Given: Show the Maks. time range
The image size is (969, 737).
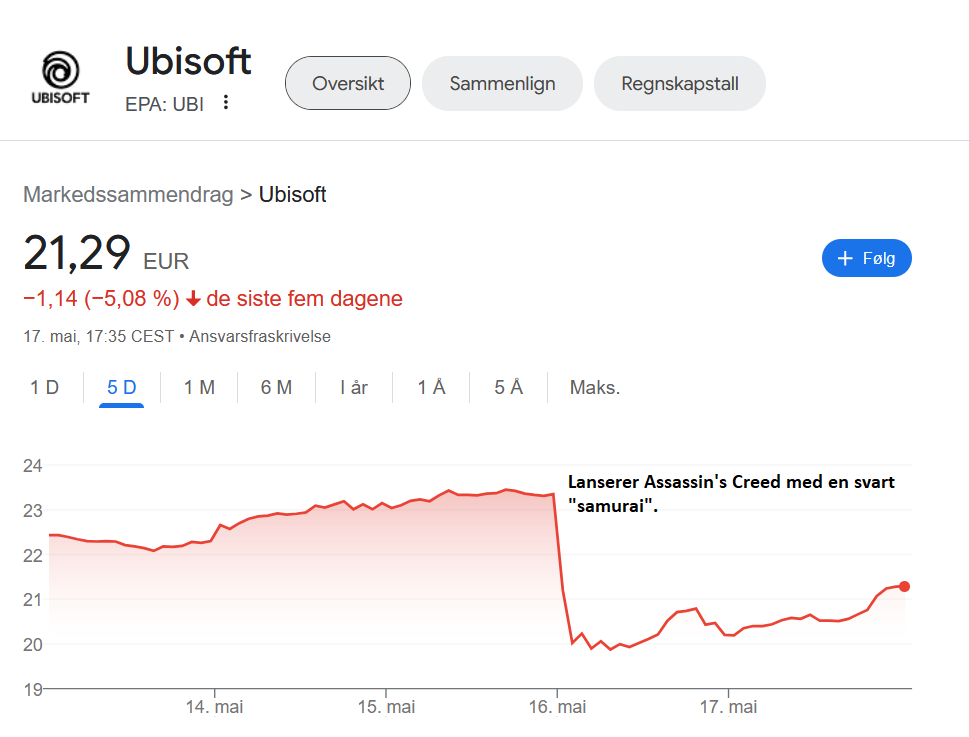Looking at the screenshot, I should pos(595,387).
